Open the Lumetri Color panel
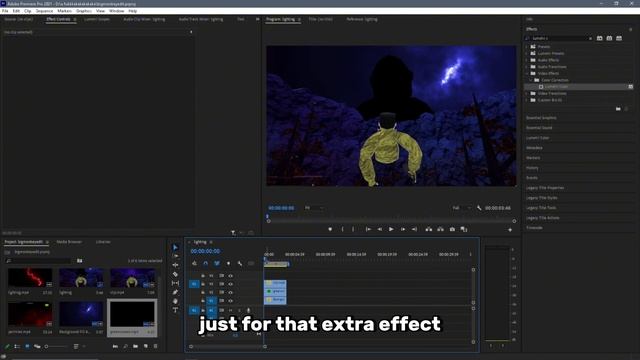The image size is (640, 360). 538,138
